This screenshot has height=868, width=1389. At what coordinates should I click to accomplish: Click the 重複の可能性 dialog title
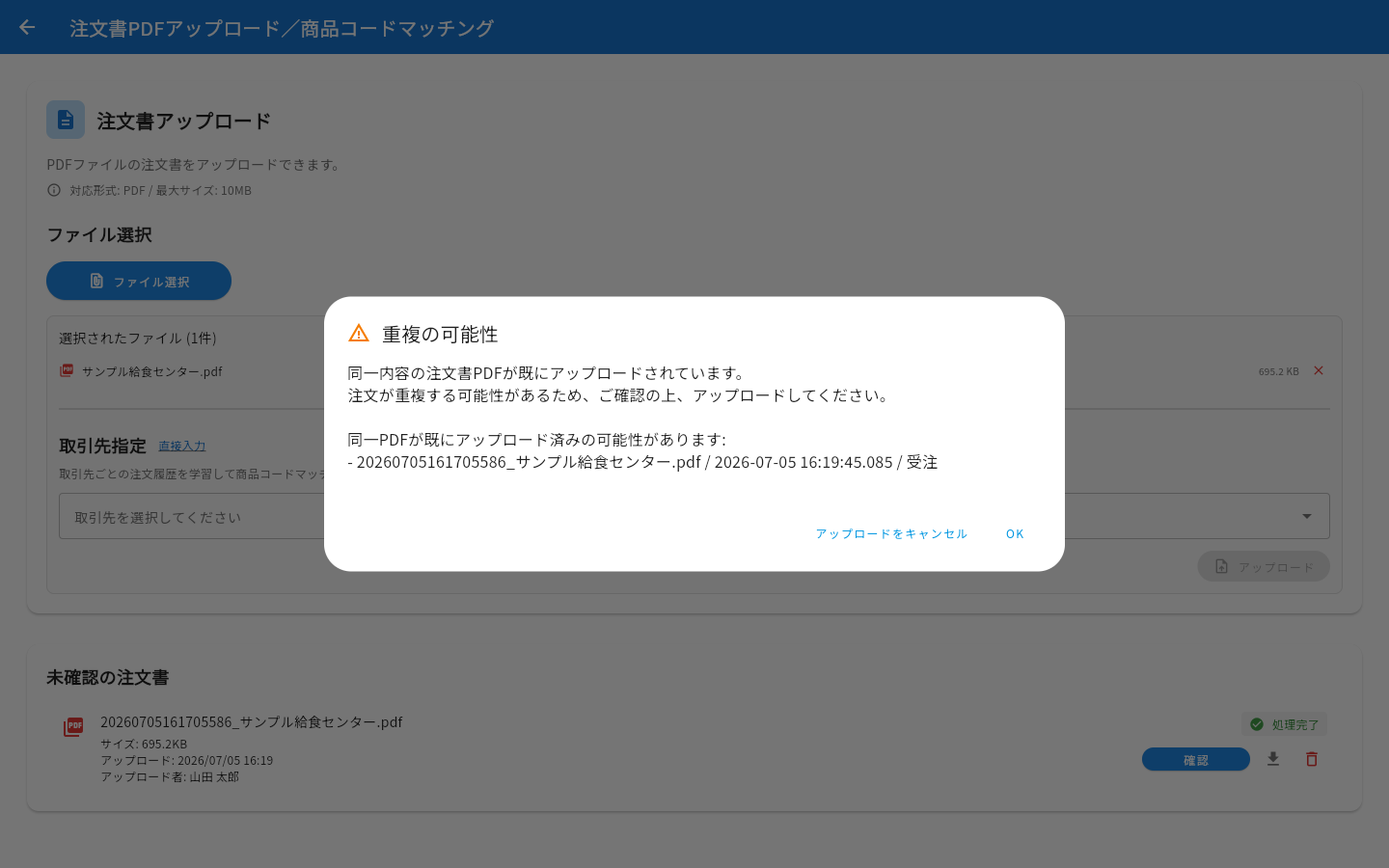tap(440, 334)
